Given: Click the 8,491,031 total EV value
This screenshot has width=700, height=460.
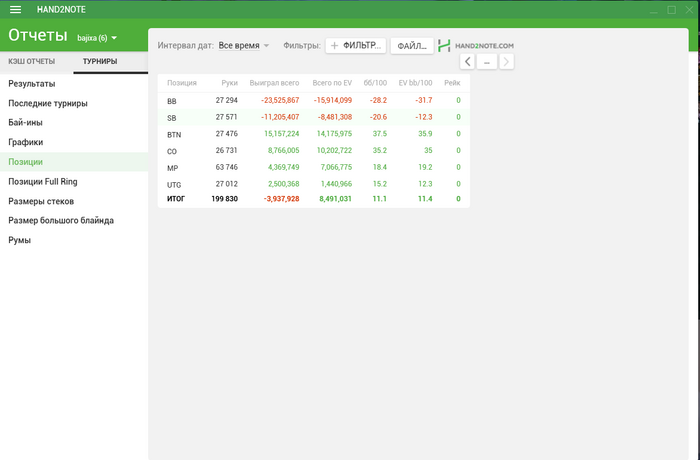Looking at the screenshot, I should click(335, 199).
